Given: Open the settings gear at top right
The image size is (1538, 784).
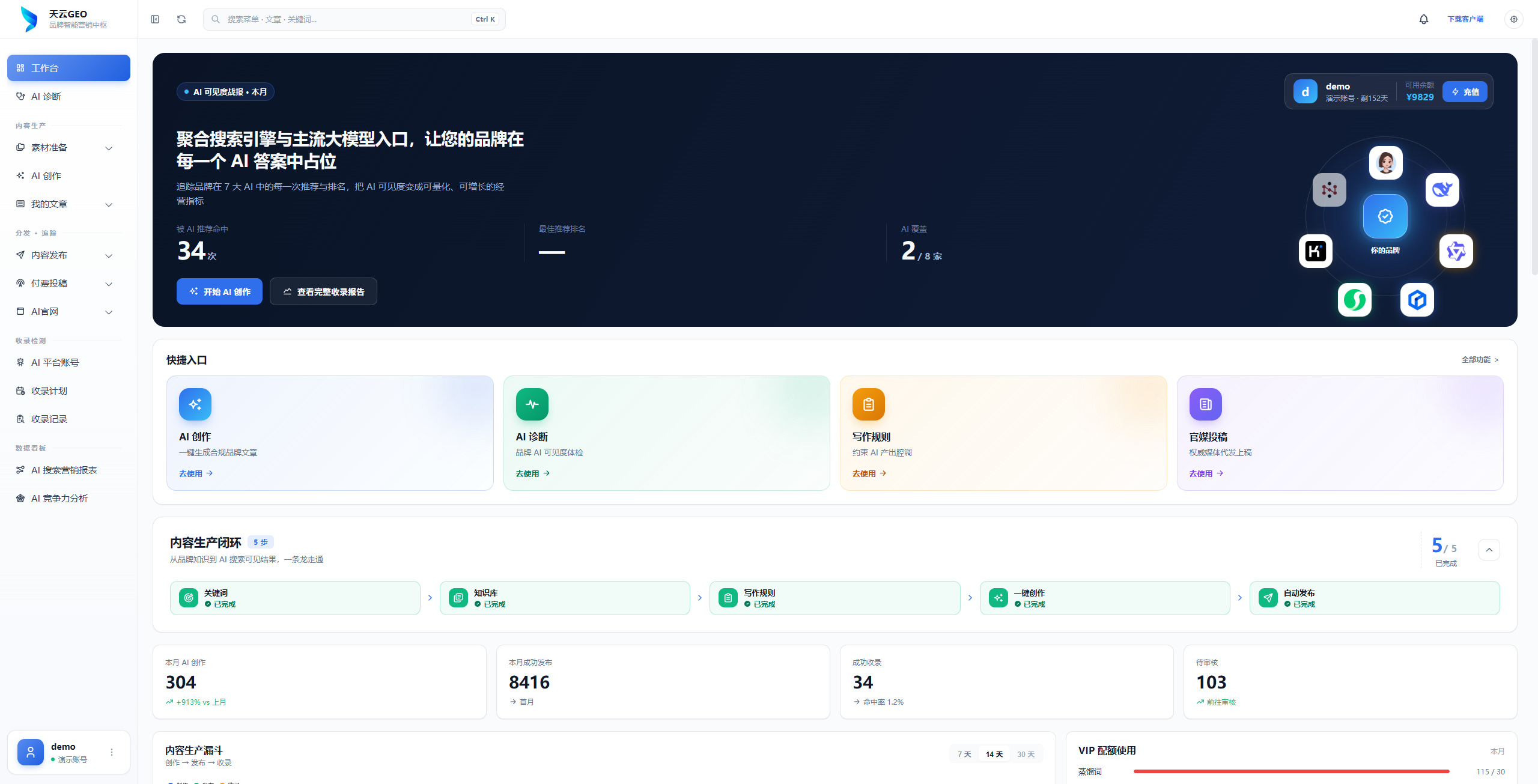Looking at the screenshot, I should point(1514,19).
